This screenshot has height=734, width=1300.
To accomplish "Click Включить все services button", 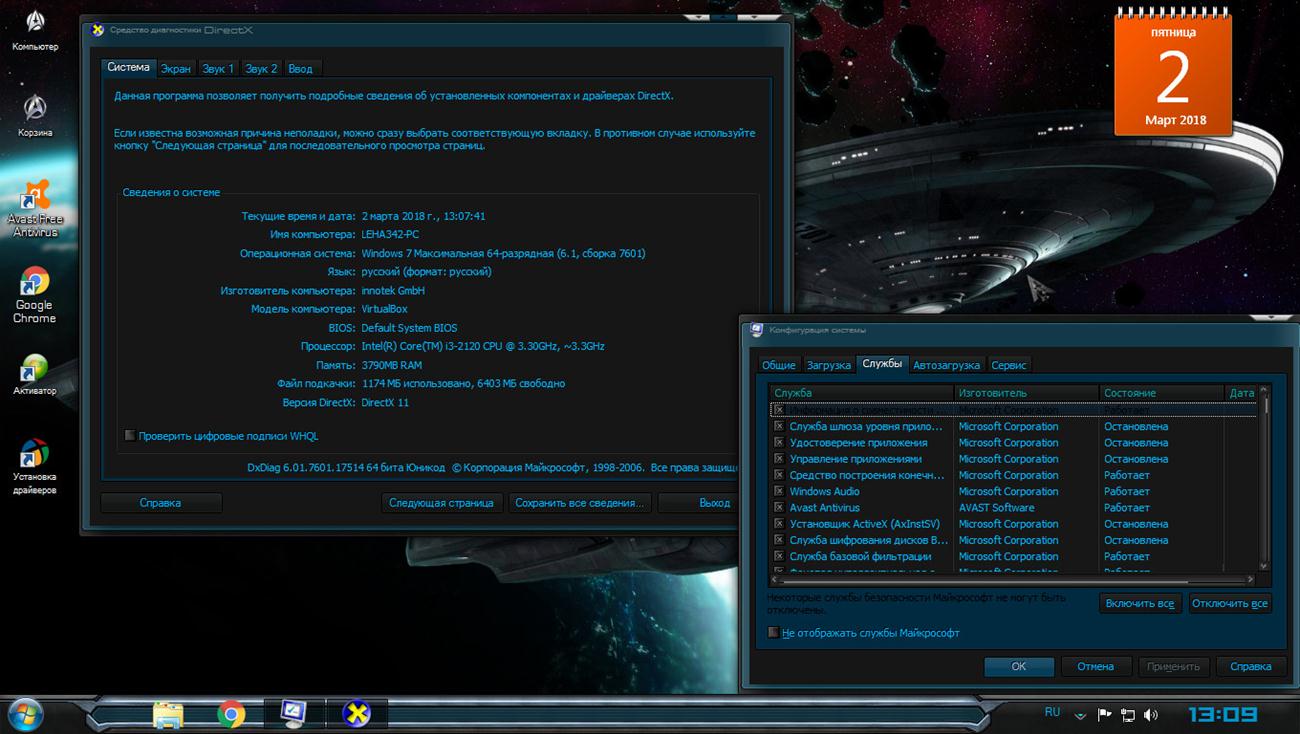I will click(1140, 603).
